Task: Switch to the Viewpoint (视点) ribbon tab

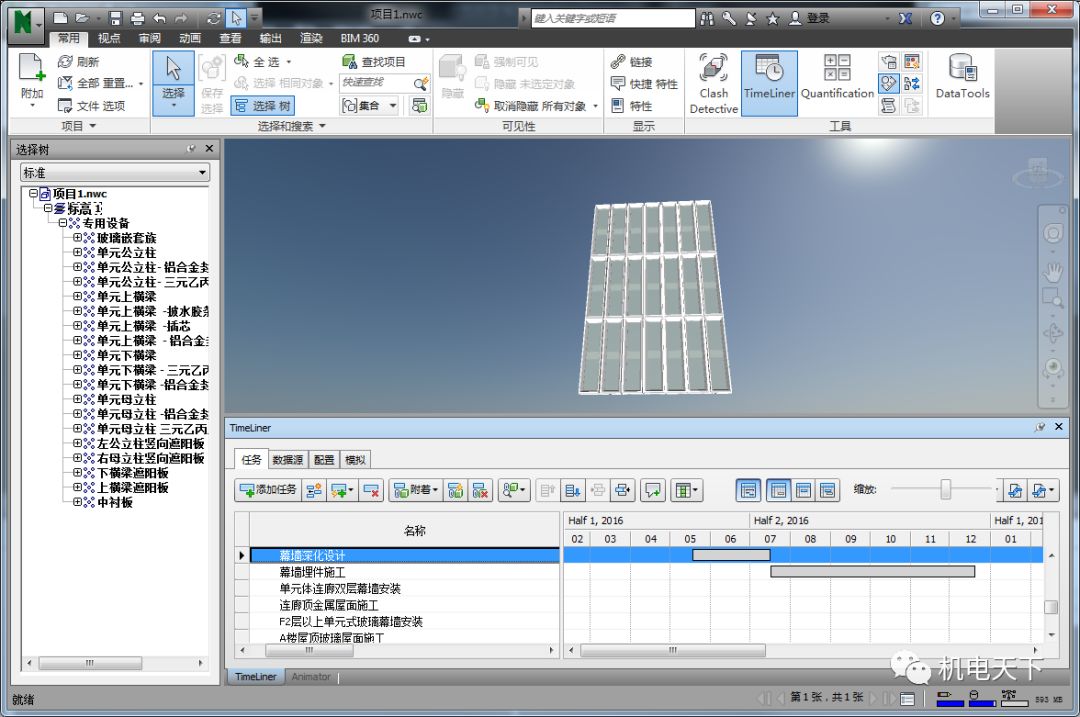Action: (108, 39)
